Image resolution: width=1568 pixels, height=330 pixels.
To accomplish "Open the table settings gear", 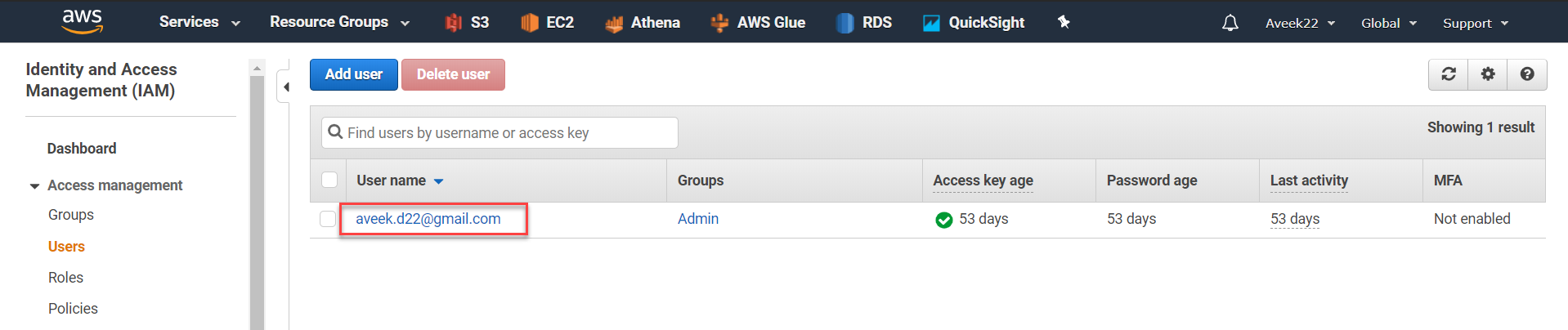I will (x=1488, y=74).
